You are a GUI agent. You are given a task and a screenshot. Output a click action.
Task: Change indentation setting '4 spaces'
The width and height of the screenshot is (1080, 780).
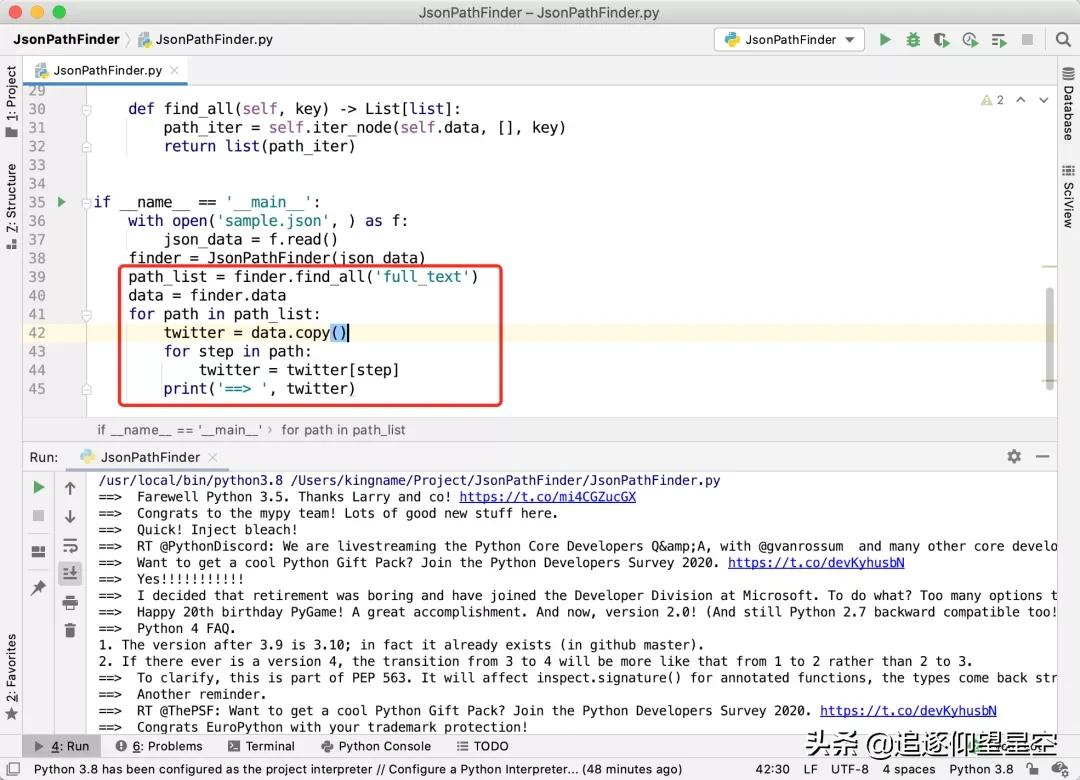pyautogui.click(x=908, y=769)
